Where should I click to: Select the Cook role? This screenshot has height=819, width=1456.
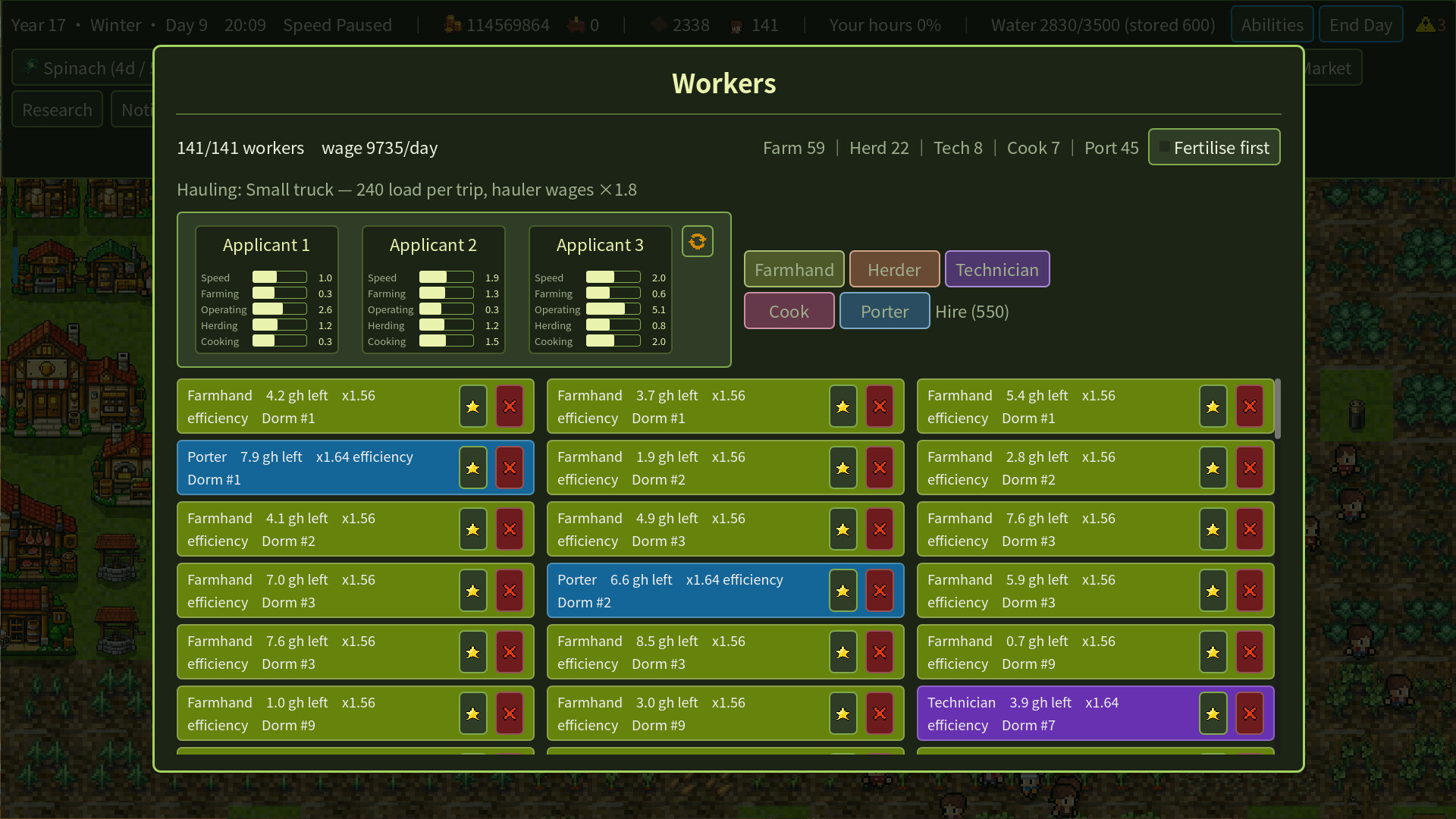click(x=789, y=311)
